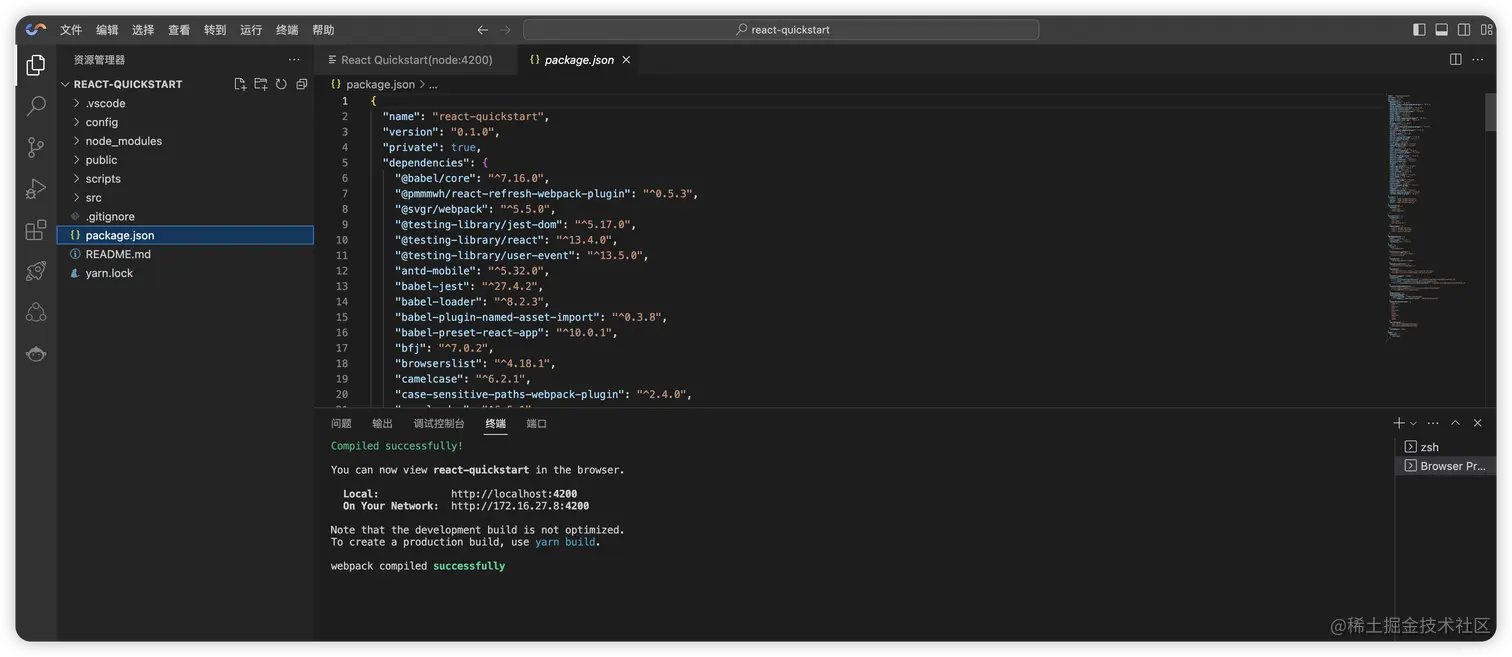
Task: Open the Source Control view
Action: click(x=36, y=147)
